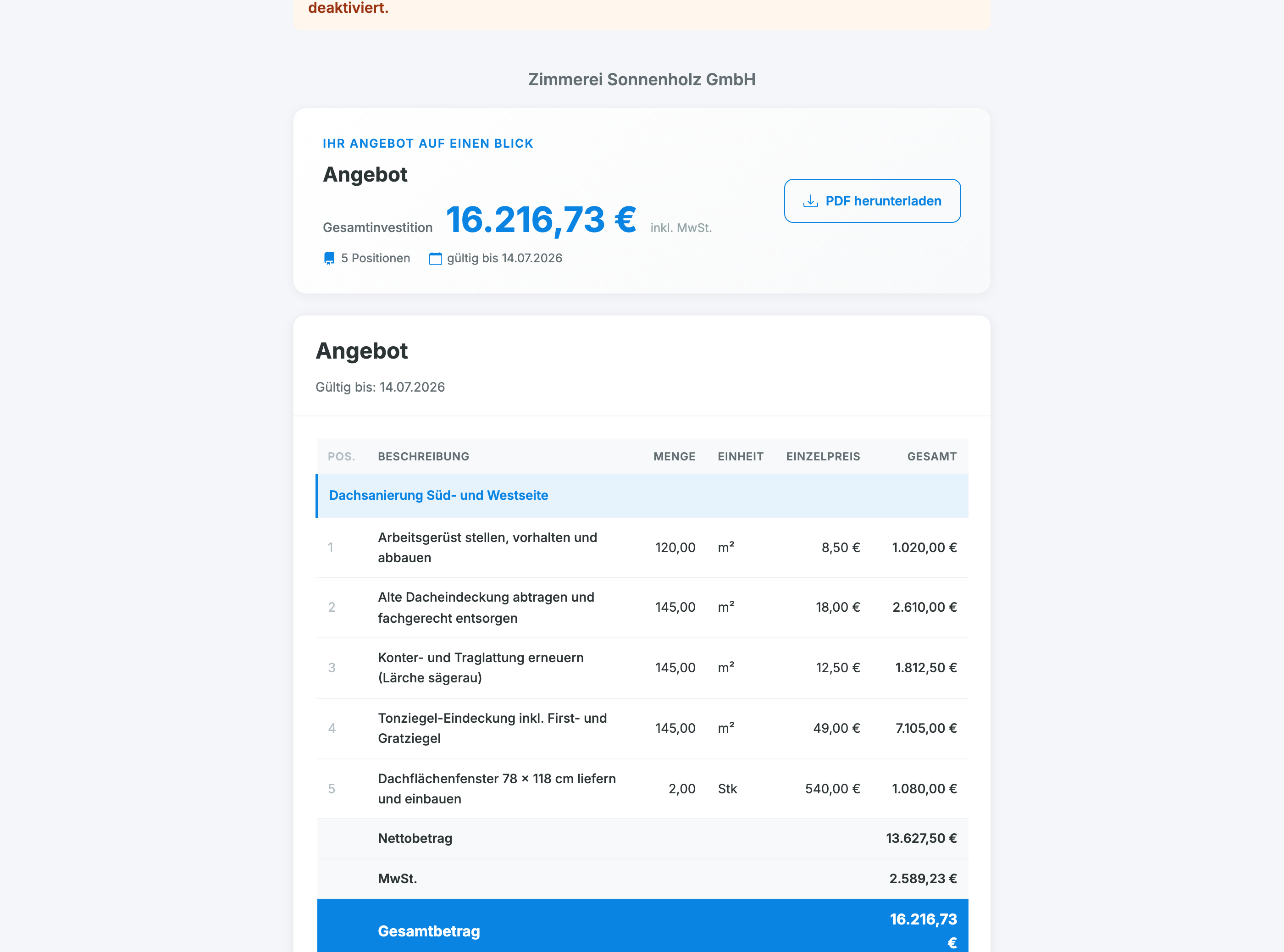This screenshot has height=952, width=1284.
Task: Click the Gesamtbetrag label
Action: pos(429,931)
